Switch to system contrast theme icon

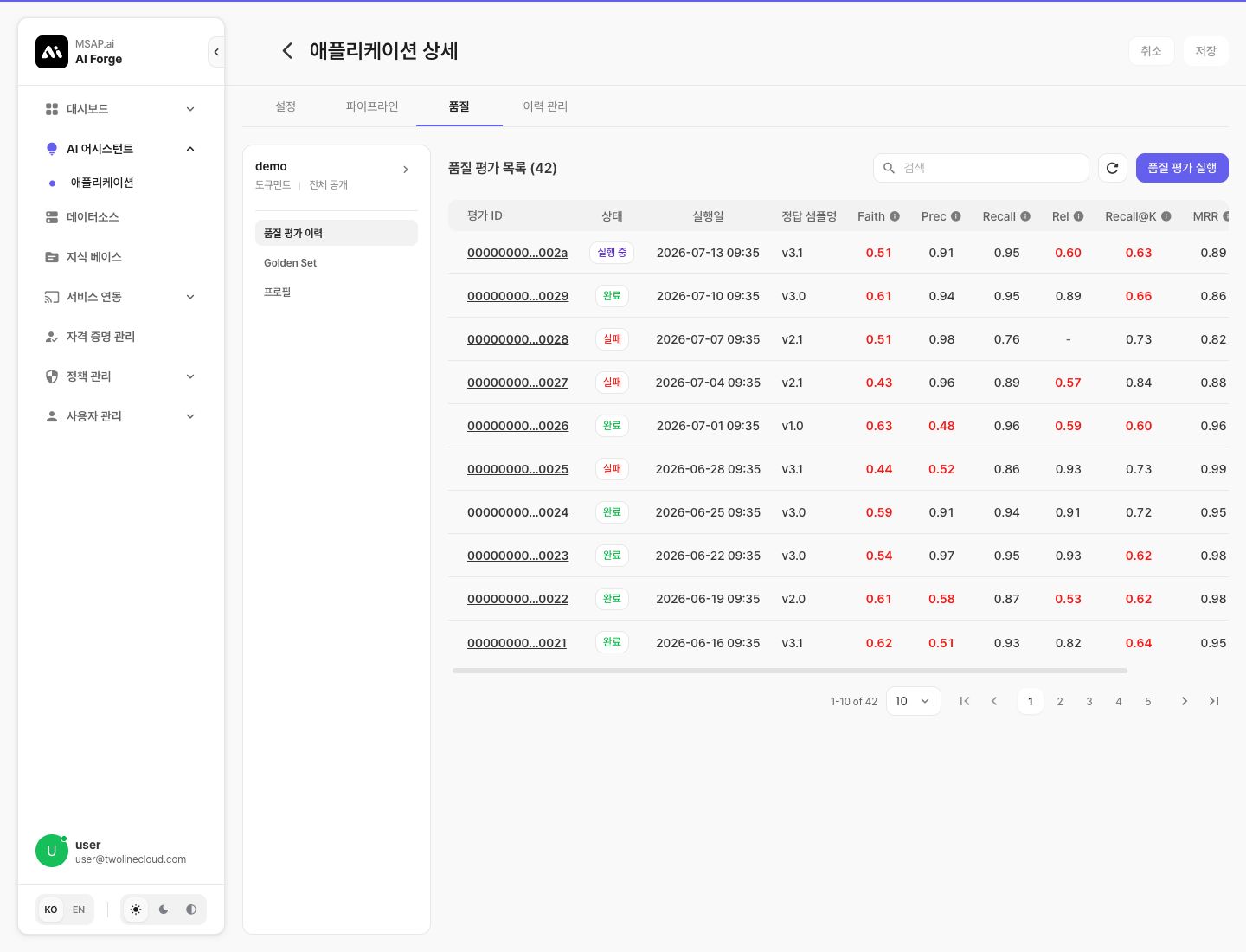(191, 910)
